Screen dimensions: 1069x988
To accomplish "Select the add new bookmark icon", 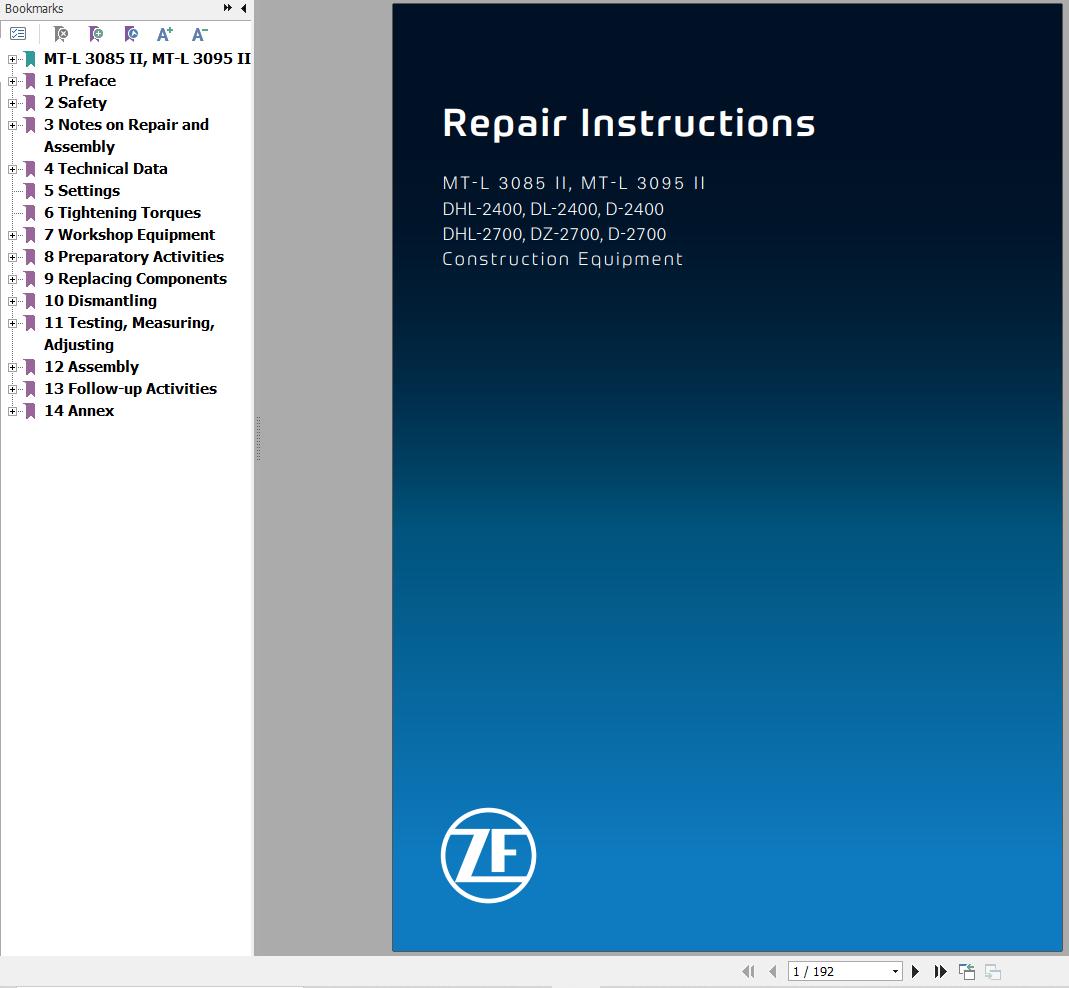I will (96, 33).
